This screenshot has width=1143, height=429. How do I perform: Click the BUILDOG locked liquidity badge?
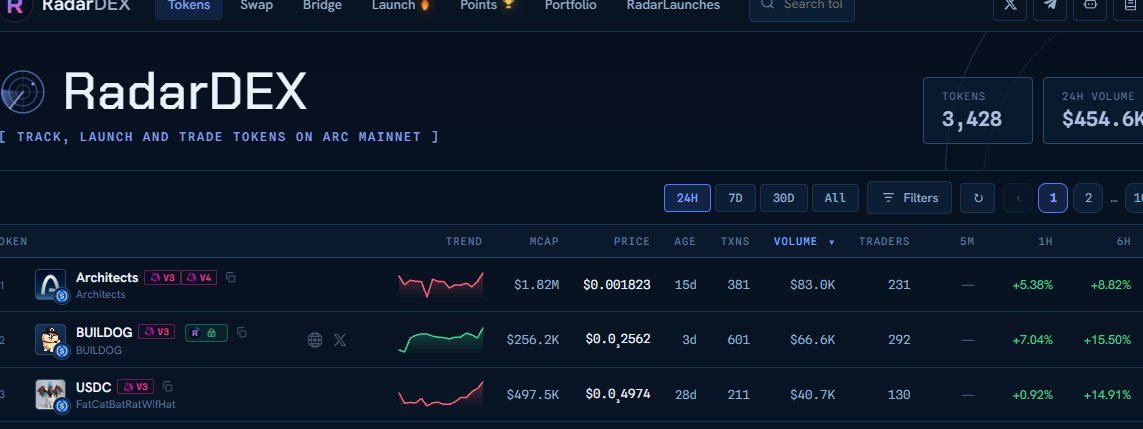coord(206,333)
